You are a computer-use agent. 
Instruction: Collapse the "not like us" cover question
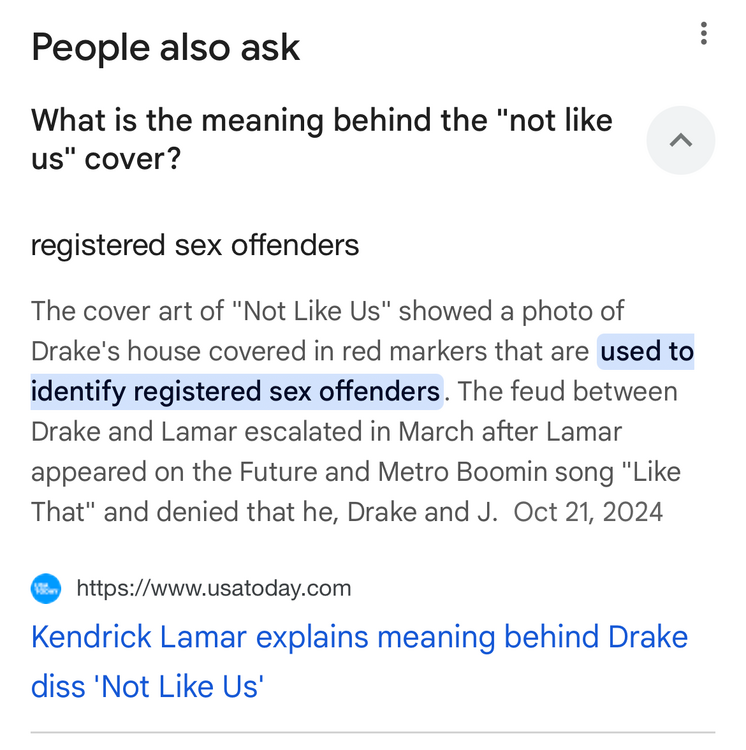680,140
